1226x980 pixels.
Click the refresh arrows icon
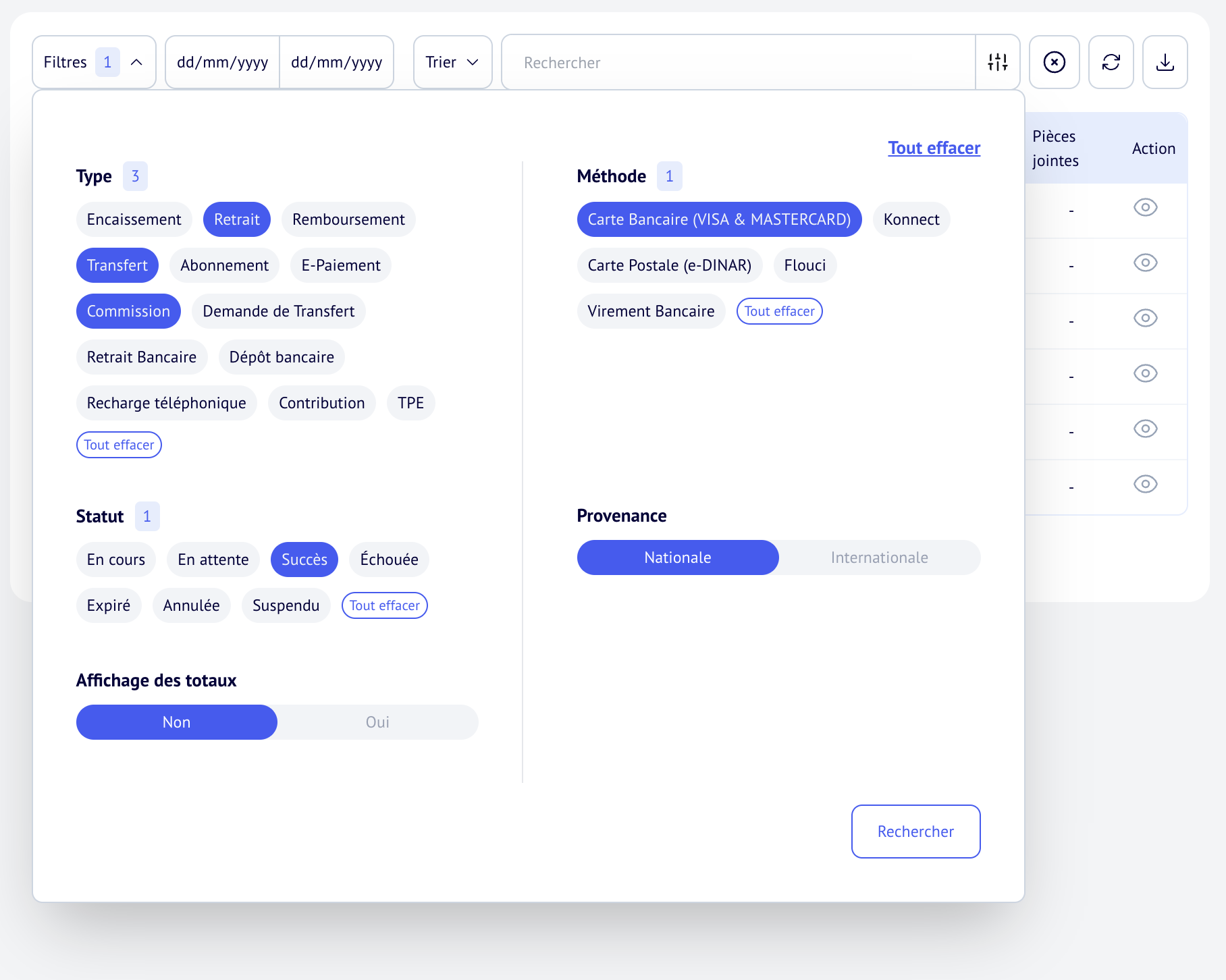[x=1111, y=62]
